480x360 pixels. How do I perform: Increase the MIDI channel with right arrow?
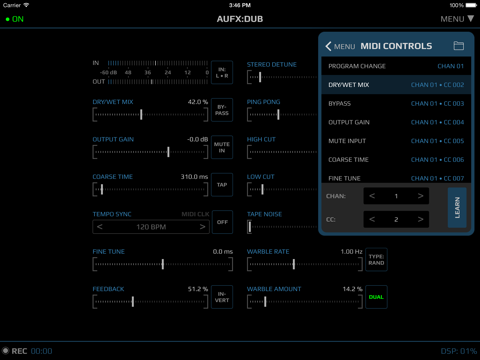tap(420, 196)
